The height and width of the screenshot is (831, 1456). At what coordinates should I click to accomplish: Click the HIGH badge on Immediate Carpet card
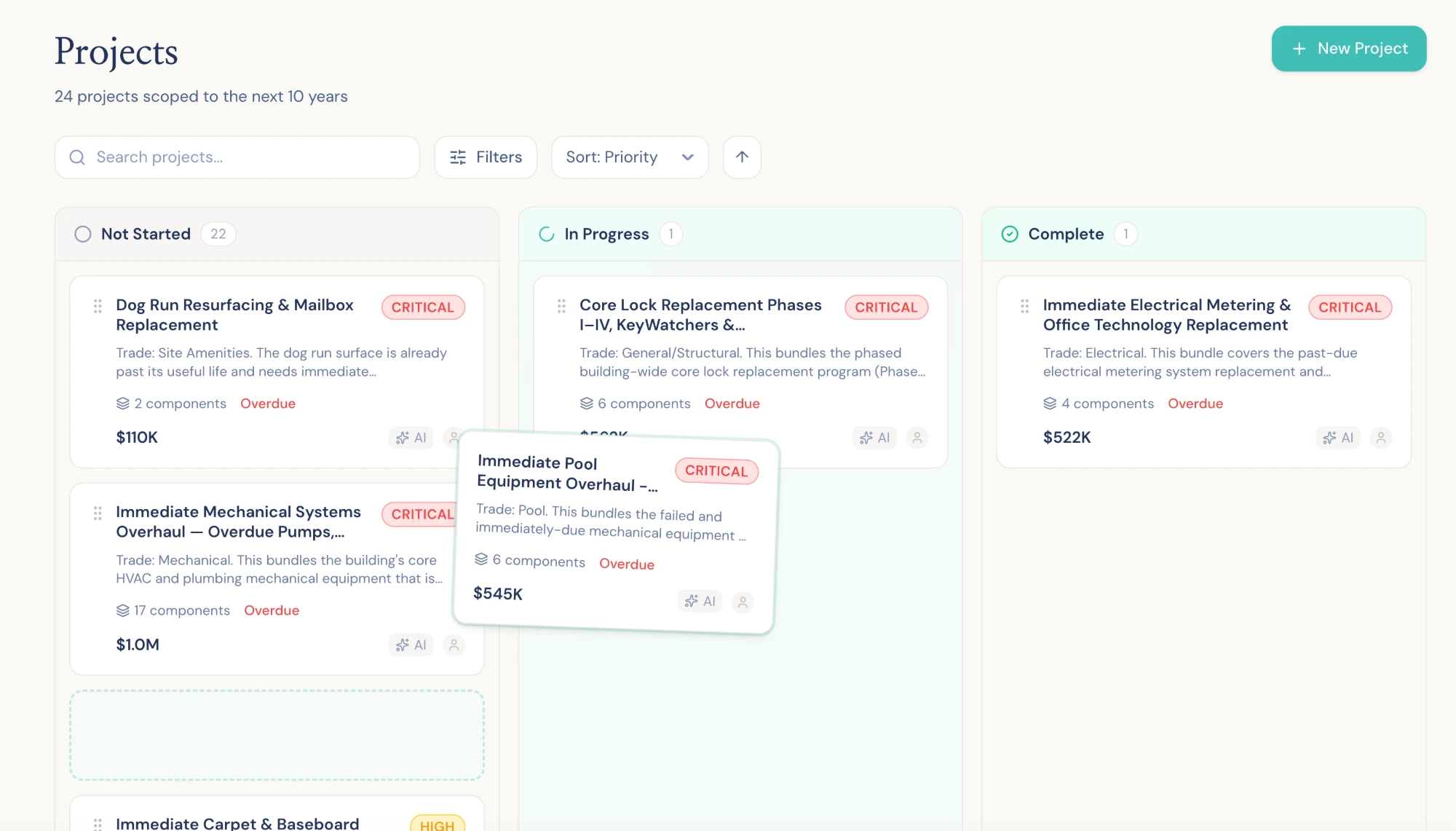click(438, 824)
